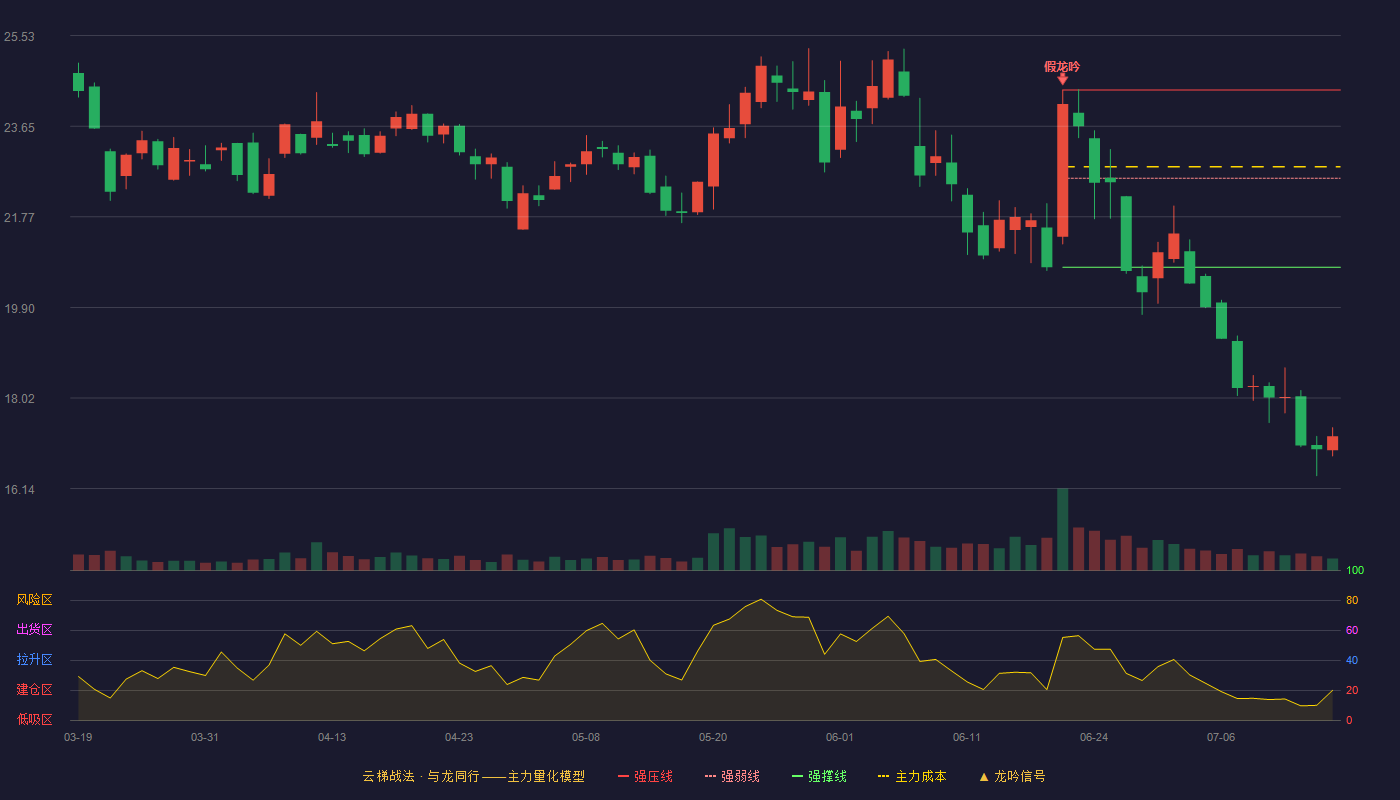Click the 21.77 price axis label

pos(19,218)
